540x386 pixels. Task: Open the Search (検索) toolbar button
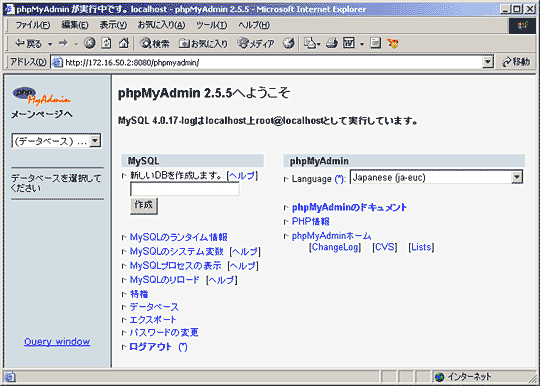click(155, 43)
